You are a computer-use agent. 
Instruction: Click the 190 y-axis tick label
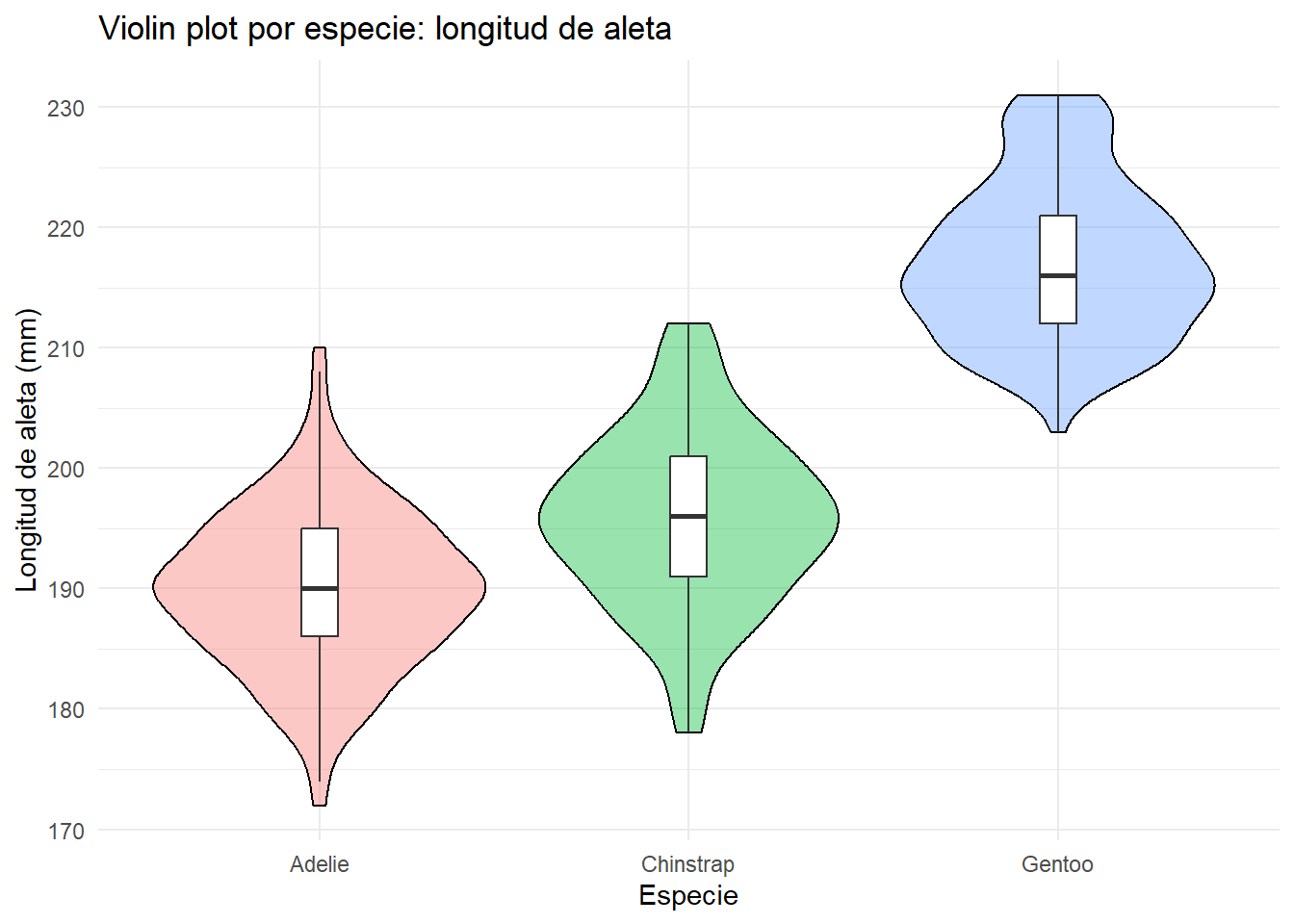point(65,589)
